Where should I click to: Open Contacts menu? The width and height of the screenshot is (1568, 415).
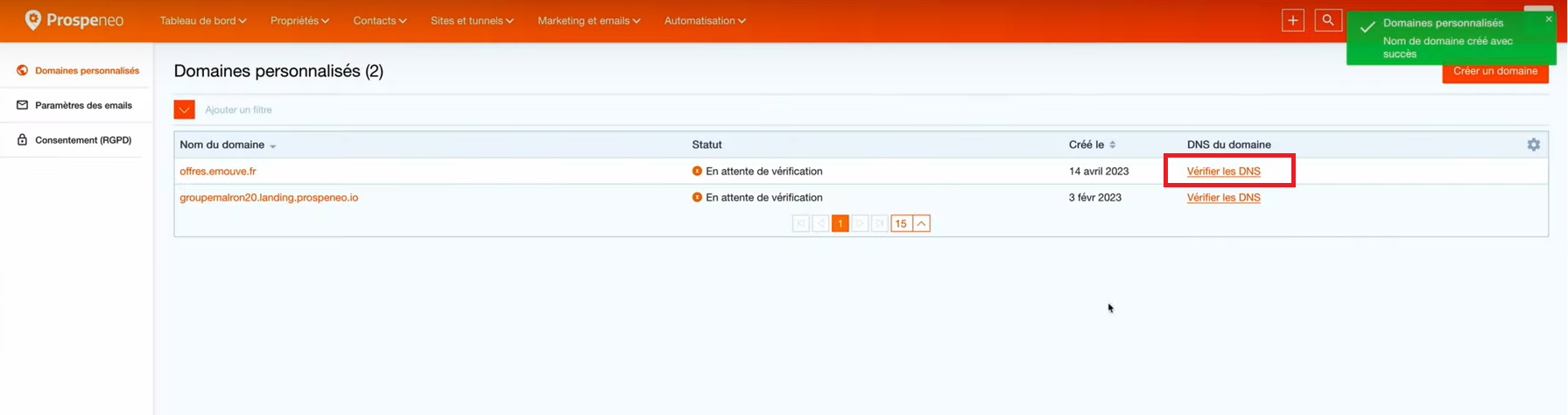[379, 20]
